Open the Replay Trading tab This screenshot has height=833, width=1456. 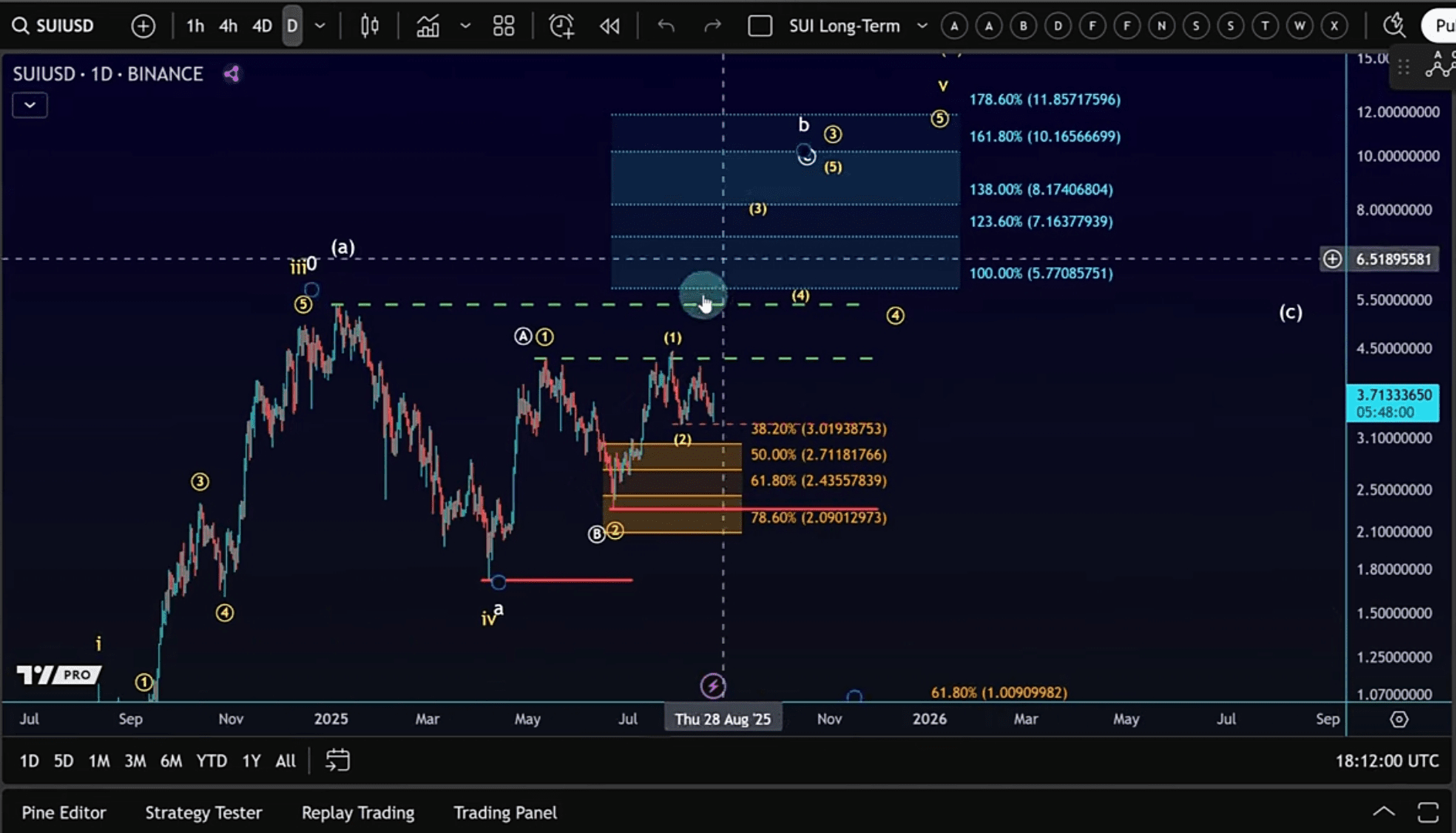[x=358, y=812]
